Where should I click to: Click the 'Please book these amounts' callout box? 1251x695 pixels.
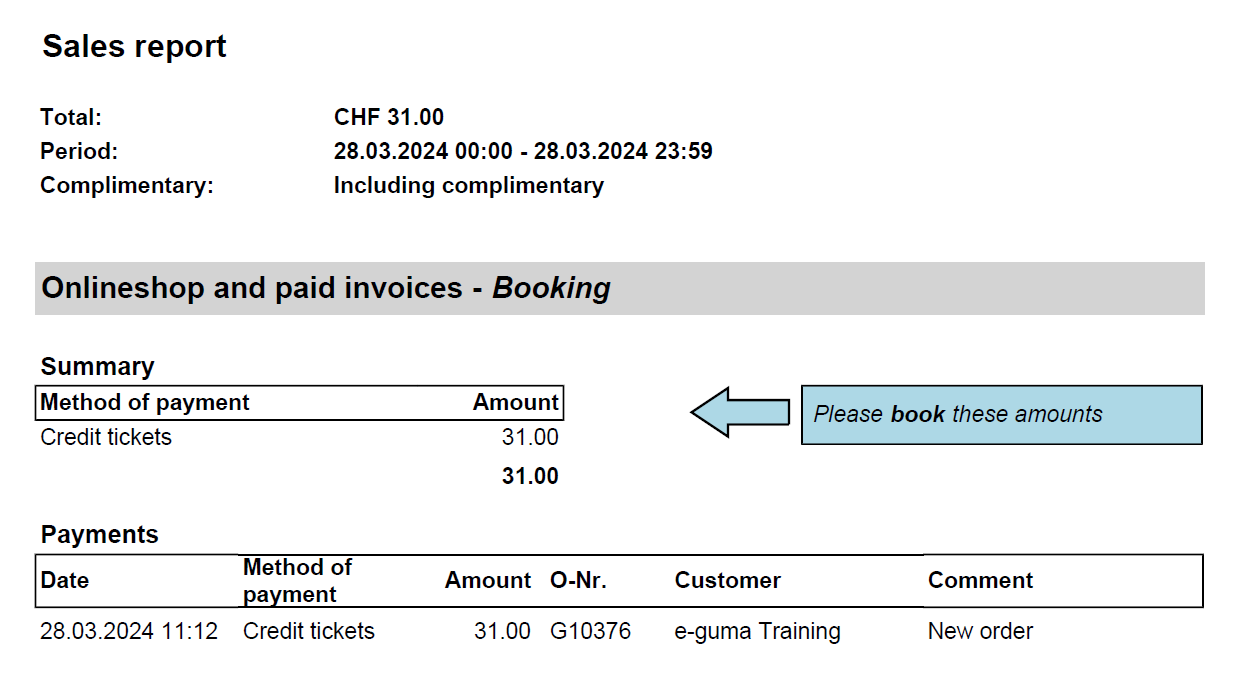[x=1001, y=415]
